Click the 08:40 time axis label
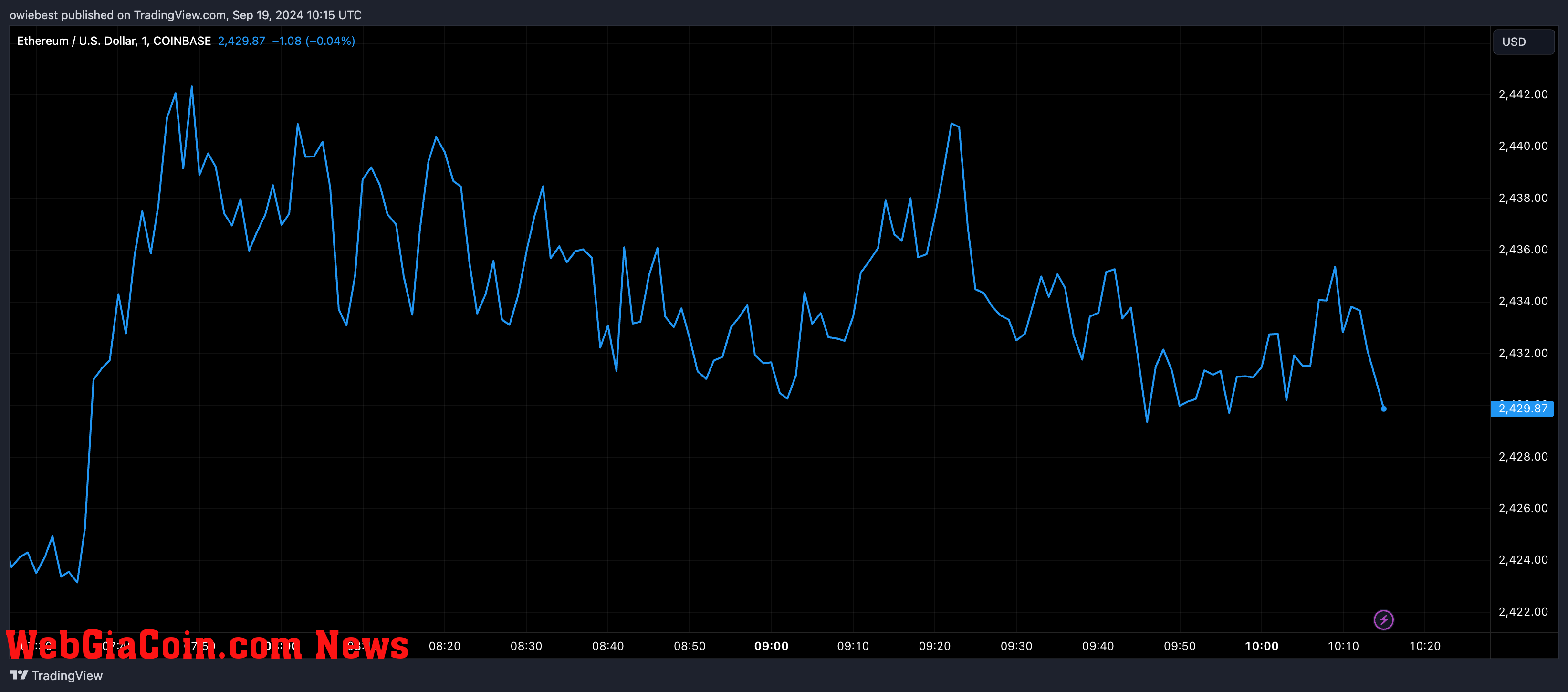 point(607,646)
